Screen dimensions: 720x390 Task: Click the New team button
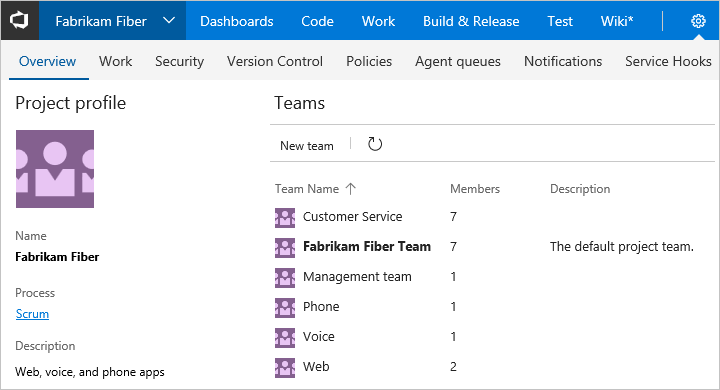click(x=307, y=146)
